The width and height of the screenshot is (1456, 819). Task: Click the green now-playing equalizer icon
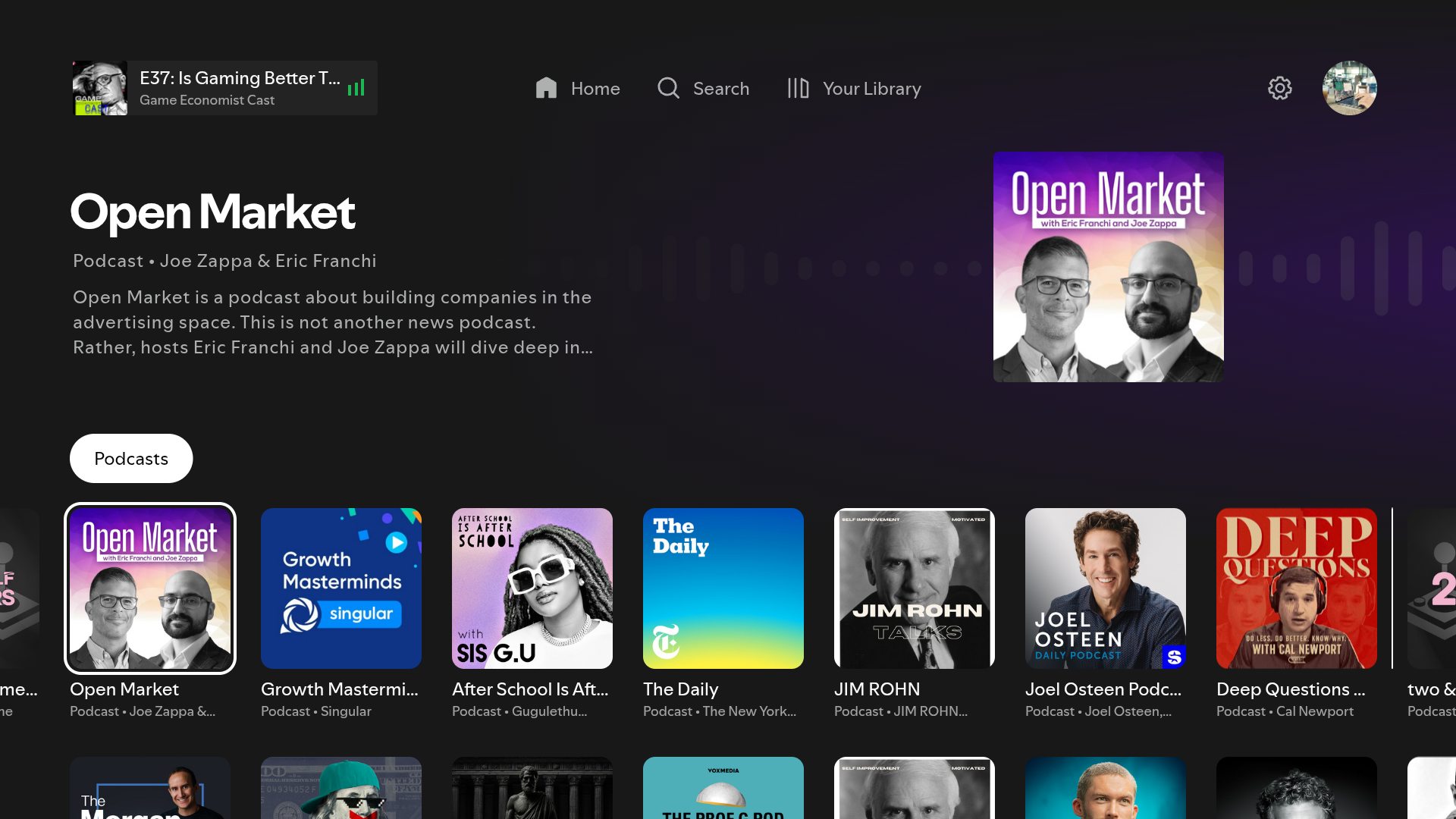click(356, 88)
